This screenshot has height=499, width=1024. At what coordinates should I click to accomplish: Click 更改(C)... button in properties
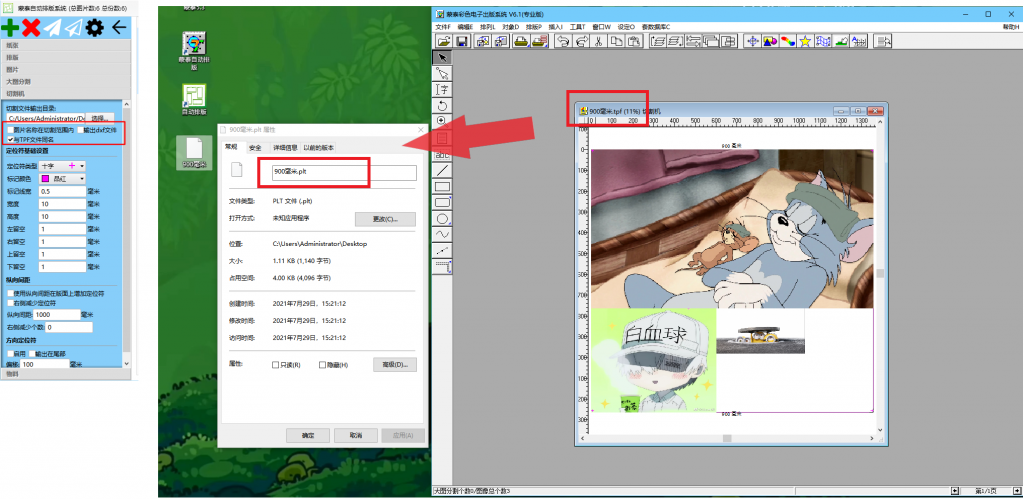click(x=385, y=219)
